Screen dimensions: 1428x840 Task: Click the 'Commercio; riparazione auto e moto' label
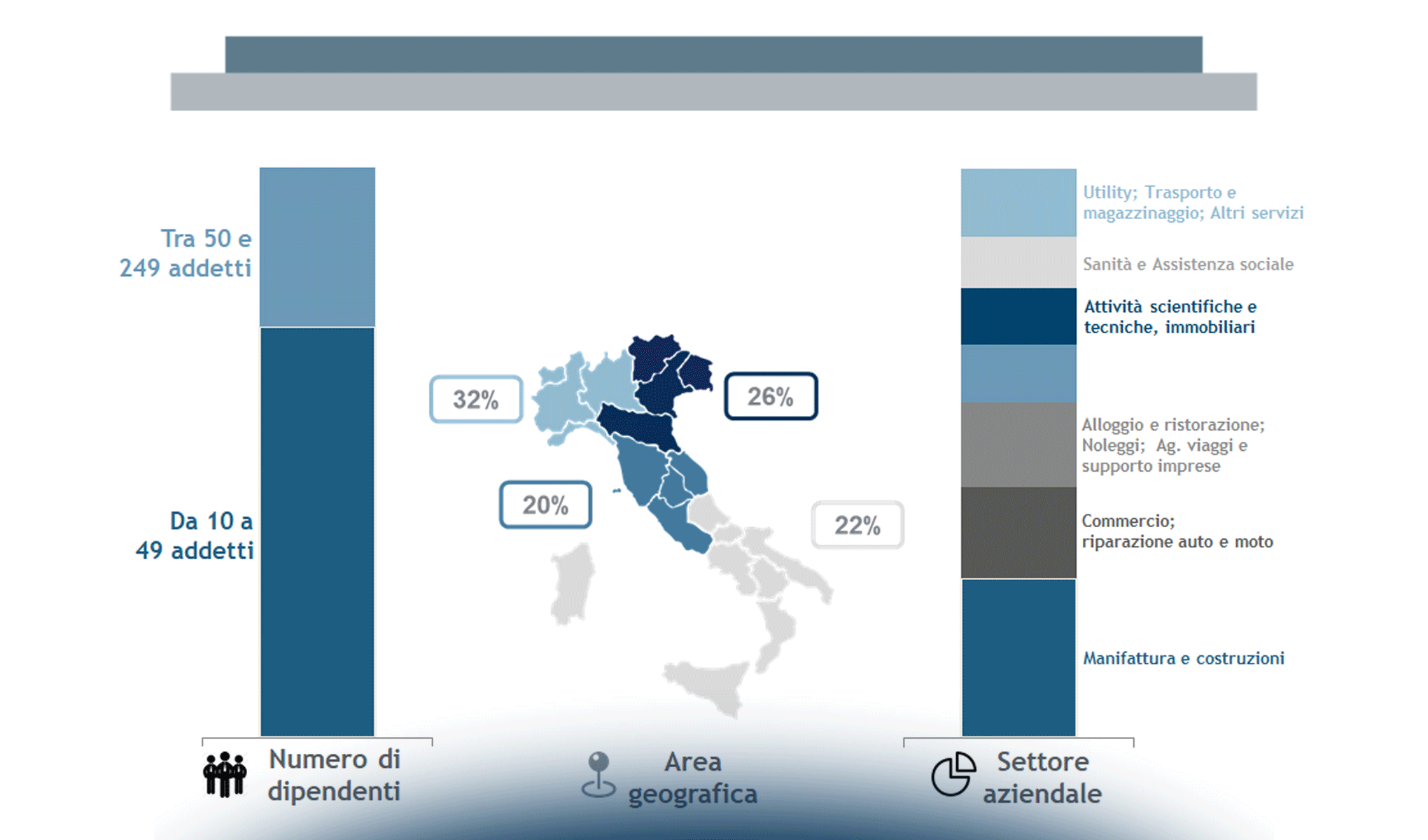pyautogui.click(x=1177, y=531)
